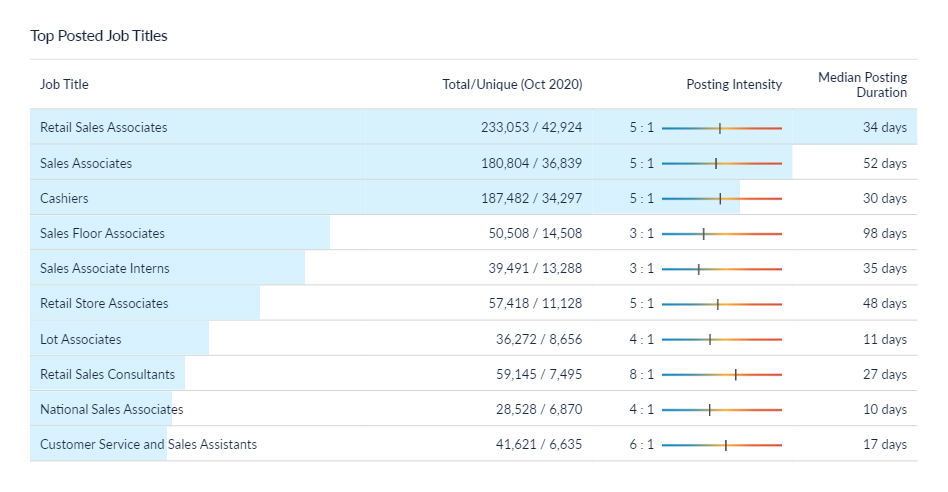Image resolution: width=948 pixels, height=492 pixels.
Task: Select the Retail Sales Consultants job title
Action: [107, 374]
